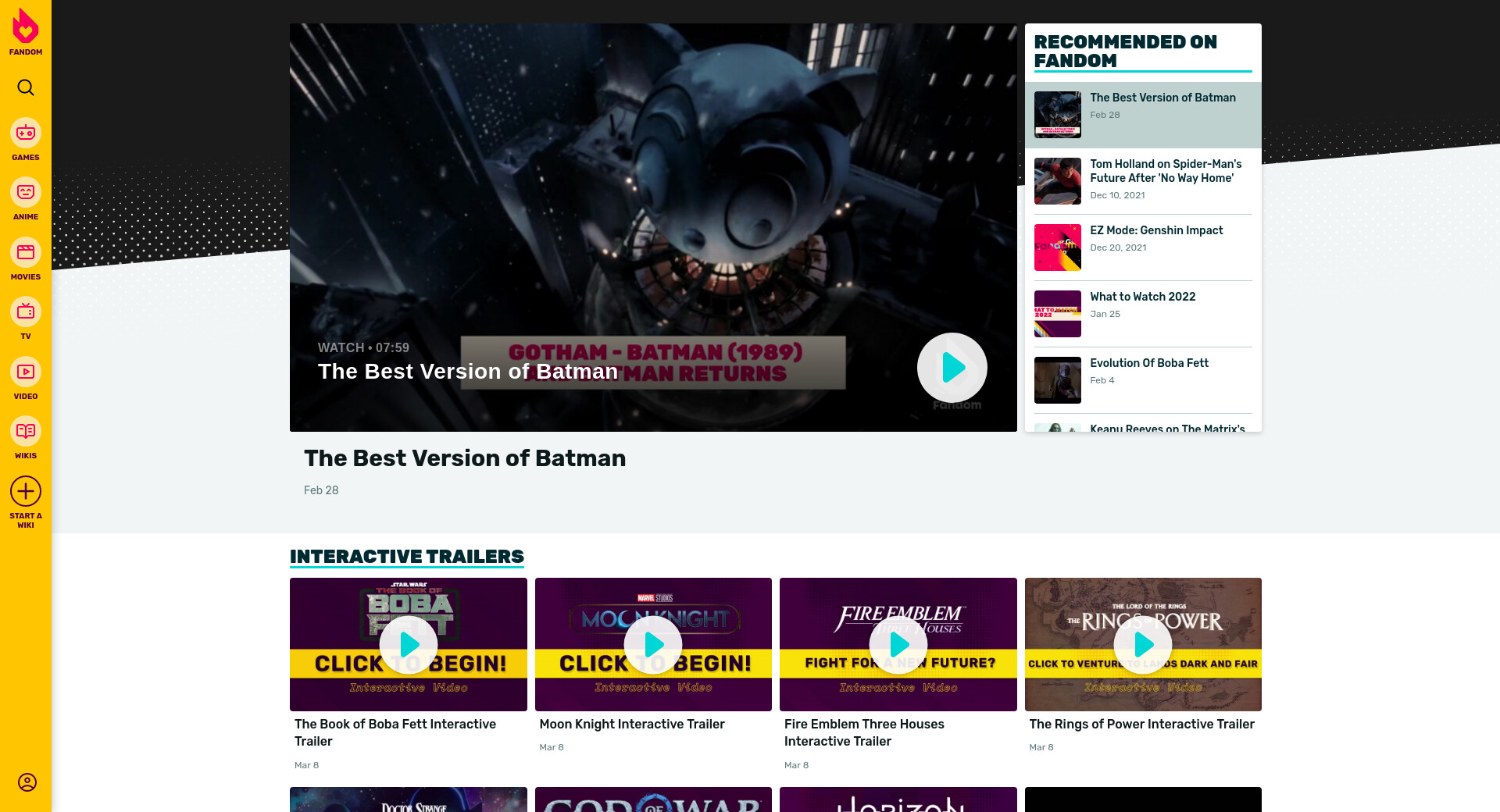Open 'Evolution Of Boba Fett' title link
Screen dimensions: 1500x812
coord(1149,363)
